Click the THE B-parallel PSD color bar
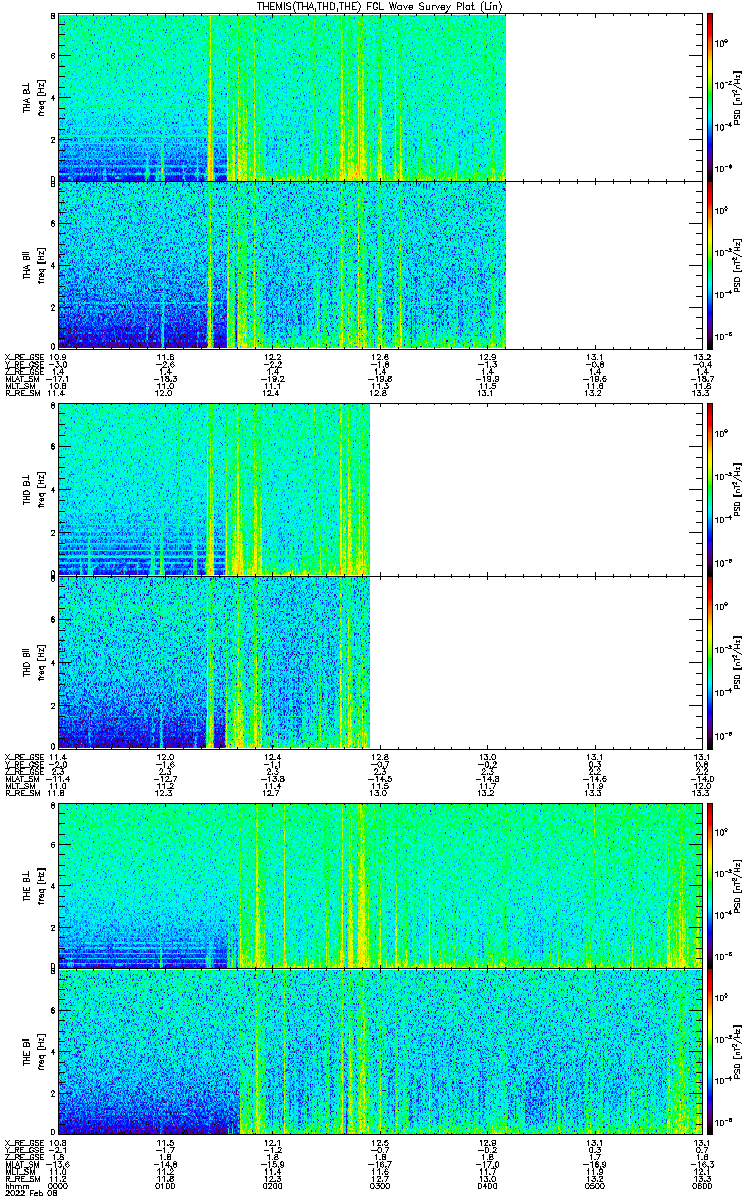This screenshot has width=750, height=1200. click(710, 1051)
